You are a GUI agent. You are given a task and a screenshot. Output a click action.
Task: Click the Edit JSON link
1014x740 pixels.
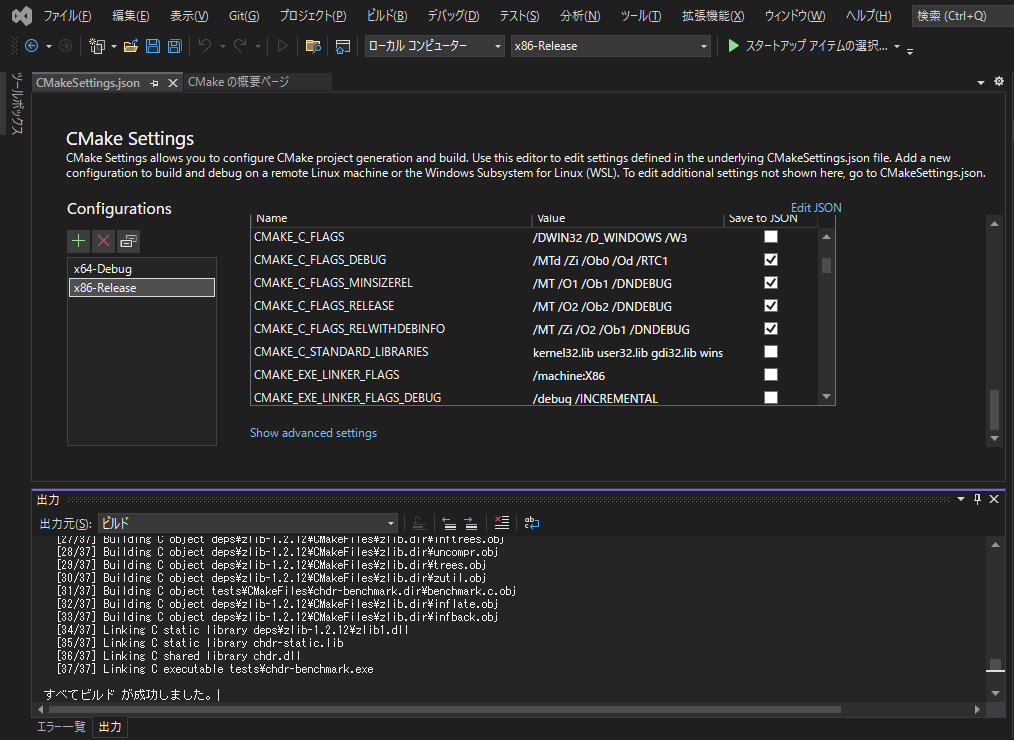816,208
